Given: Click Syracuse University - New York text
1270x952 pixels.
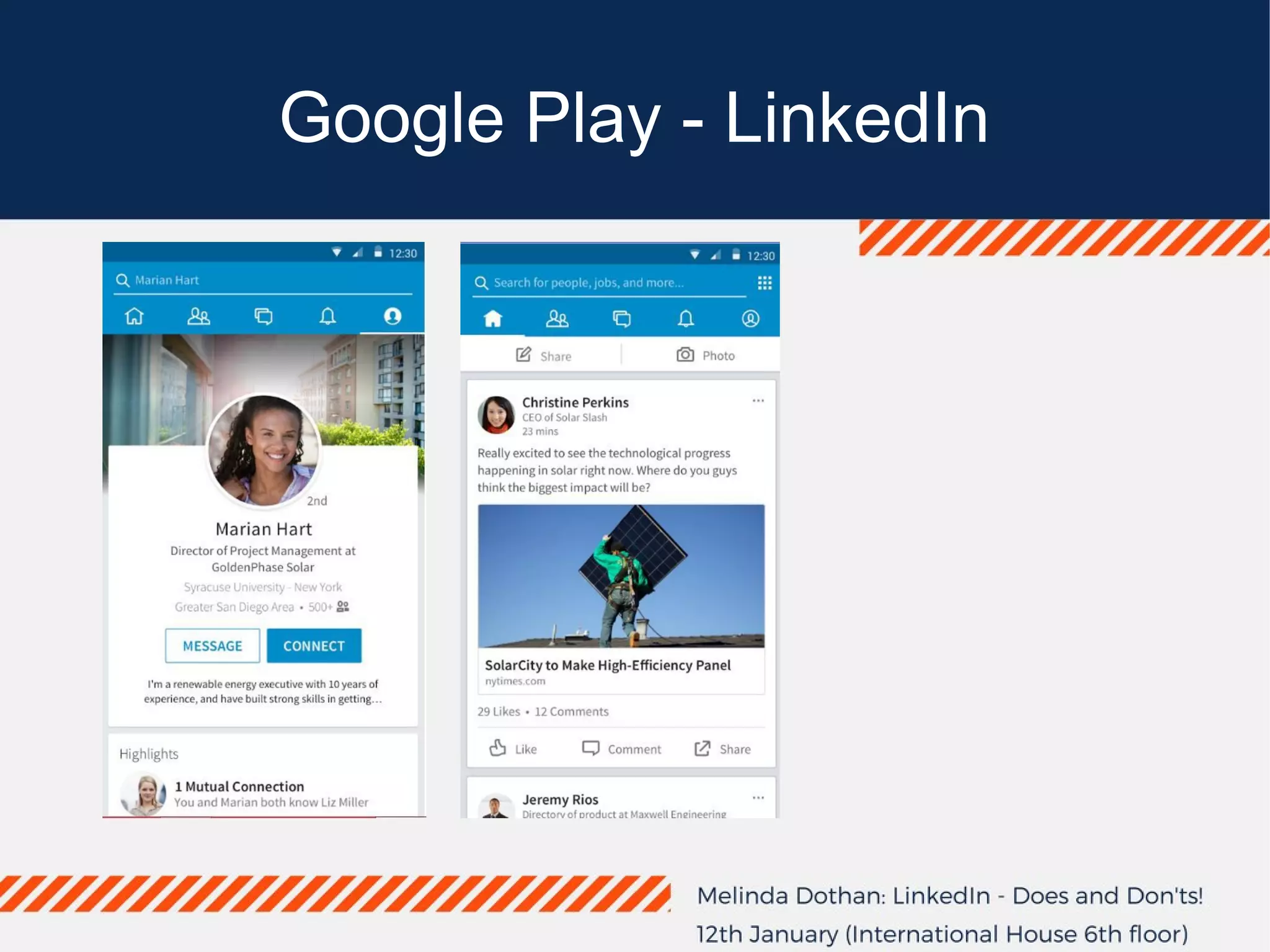Looking at the screenshot, I should pos(263,587).
